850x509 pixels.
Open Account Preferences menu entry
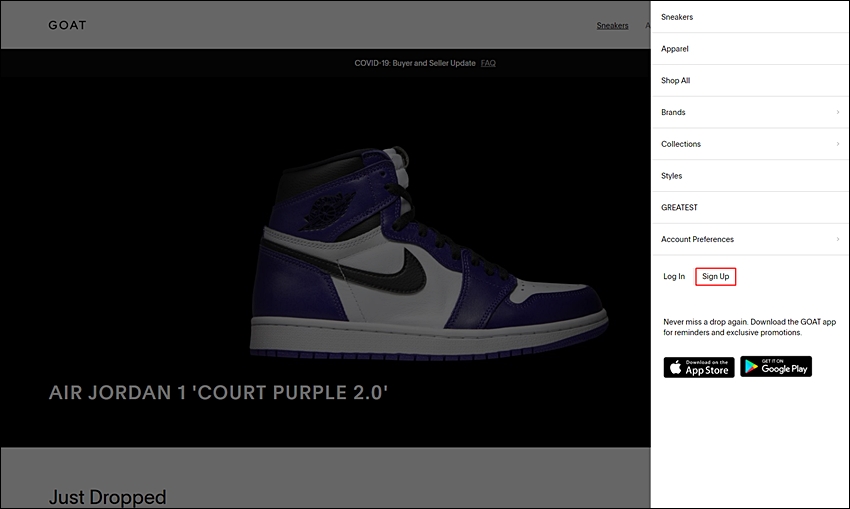coord(750,239)
